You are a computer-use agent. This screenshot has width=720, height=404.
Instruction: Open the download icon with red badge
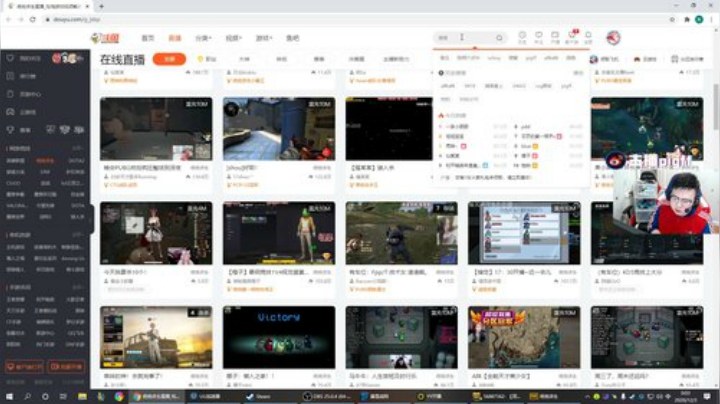(572, 35)
